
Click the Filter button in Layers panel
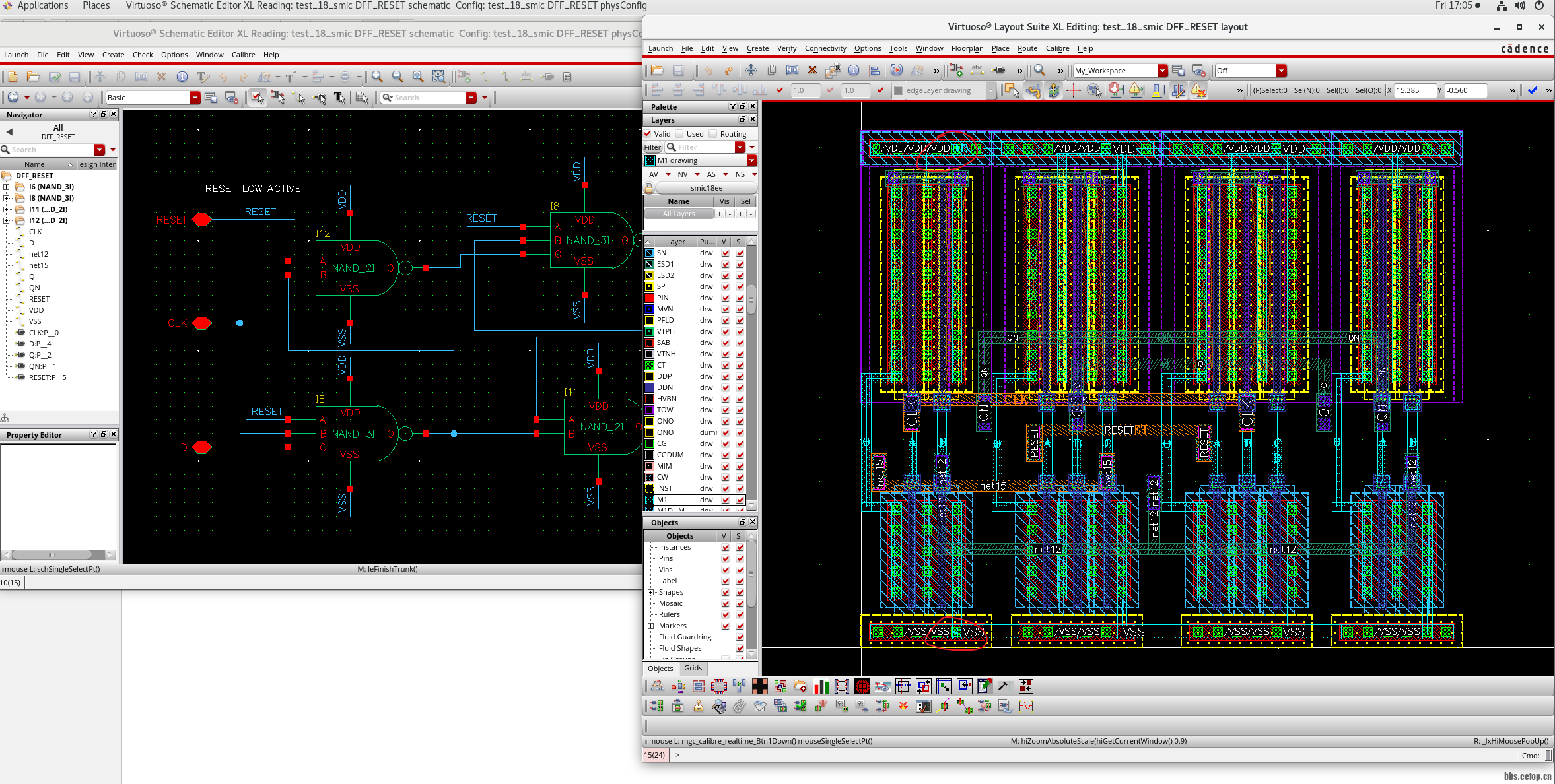(x=652, y=148)
